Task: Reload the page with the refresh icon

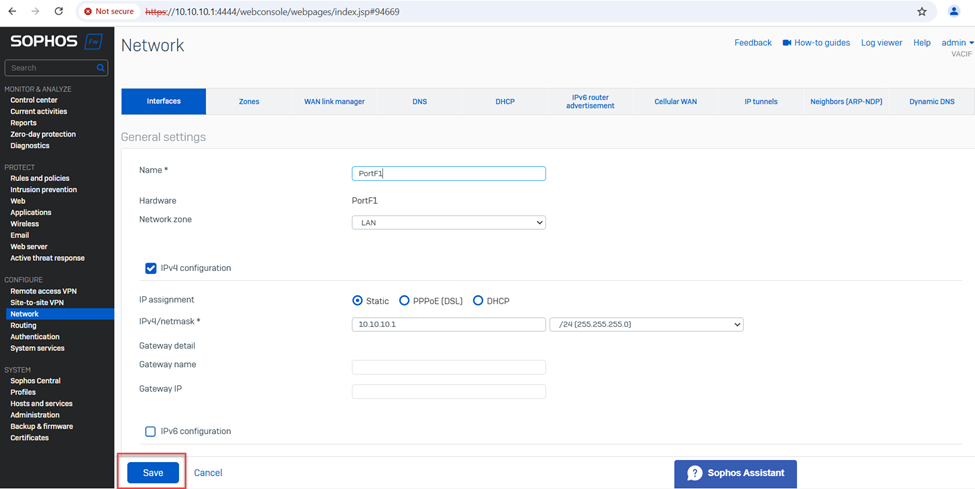Action: click(59, 11)
